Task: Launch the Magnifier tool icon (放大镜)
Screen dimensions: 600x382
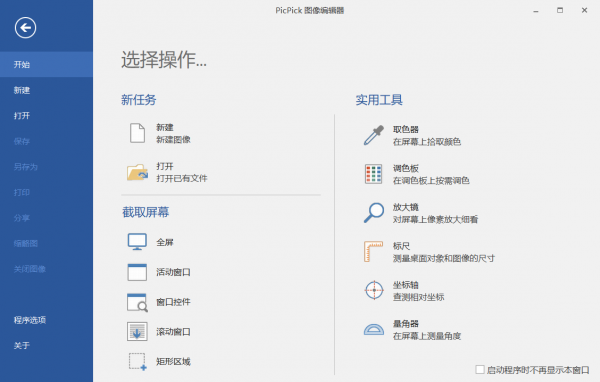Action: pyautogui.click(x=373, y=213)
